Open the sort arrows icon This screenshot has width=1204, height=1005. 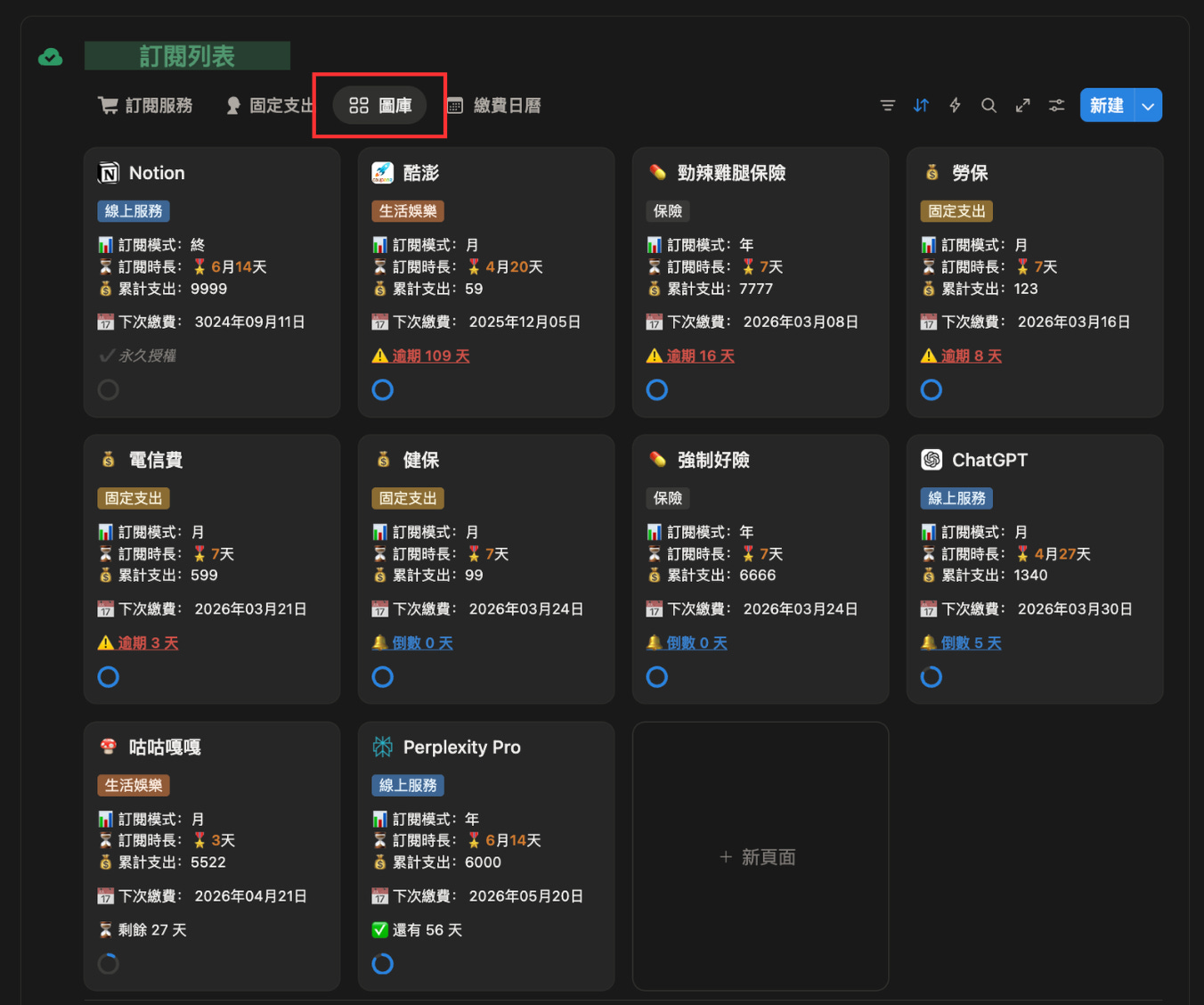coord(922,105)
